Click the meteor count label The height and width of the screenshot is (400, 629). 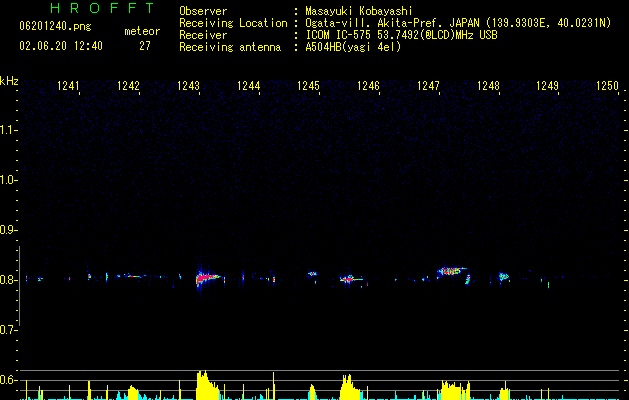pyautogui.click(x=142, y=31)
